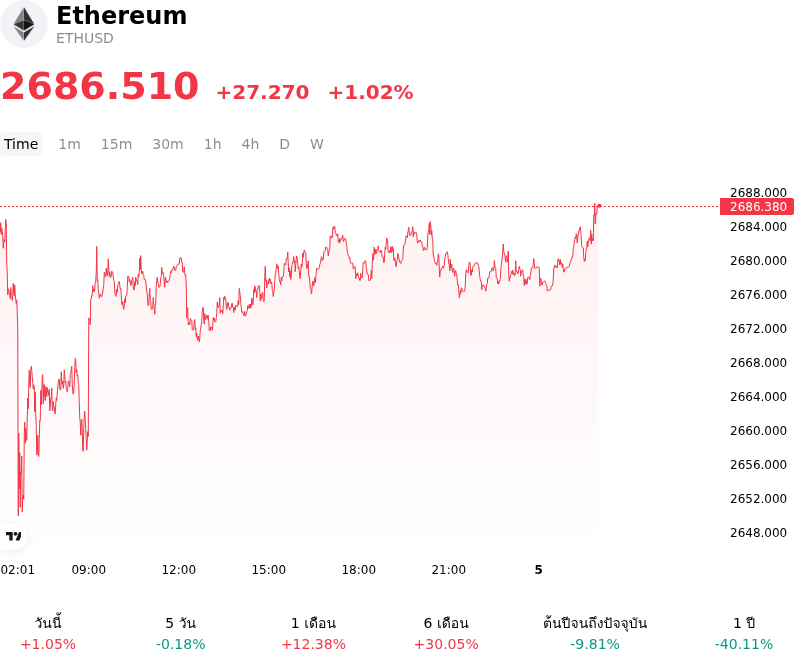Screen dimensions: 800x664
Task: Choose the 6 เดือน +30.05% range
Action: pos(446,634)
